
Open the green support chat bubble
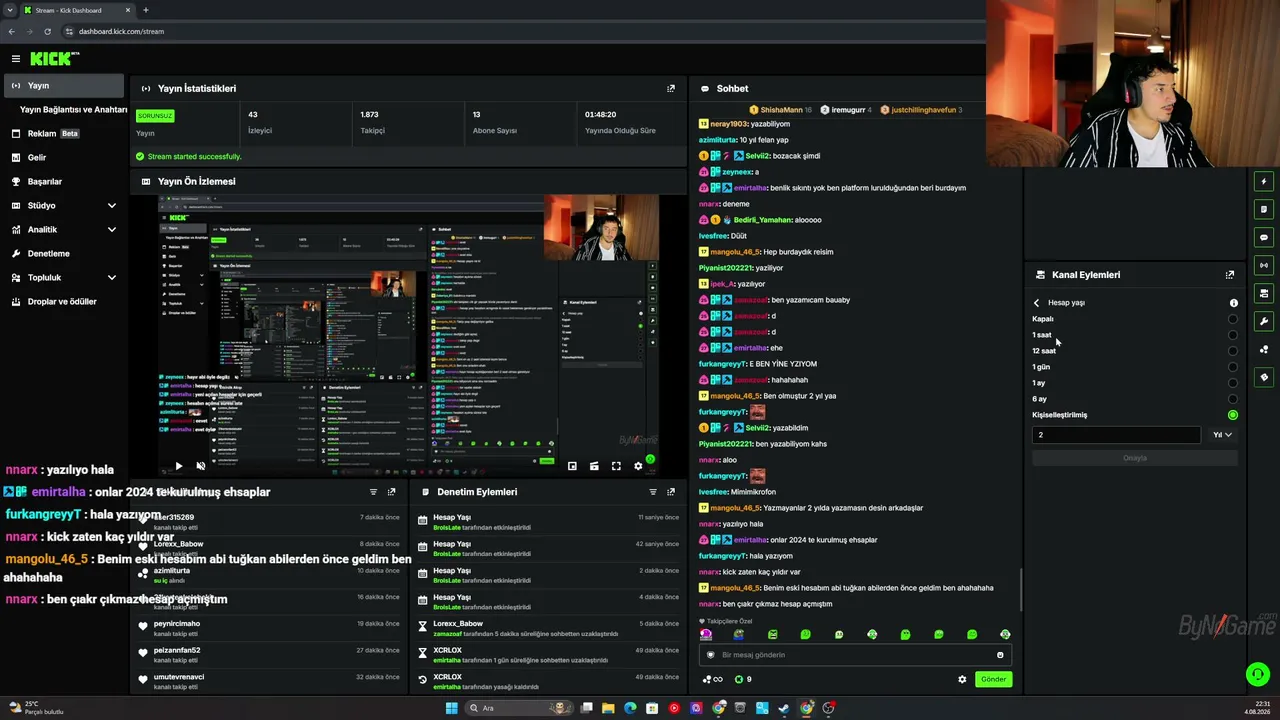click(1258, 674)
